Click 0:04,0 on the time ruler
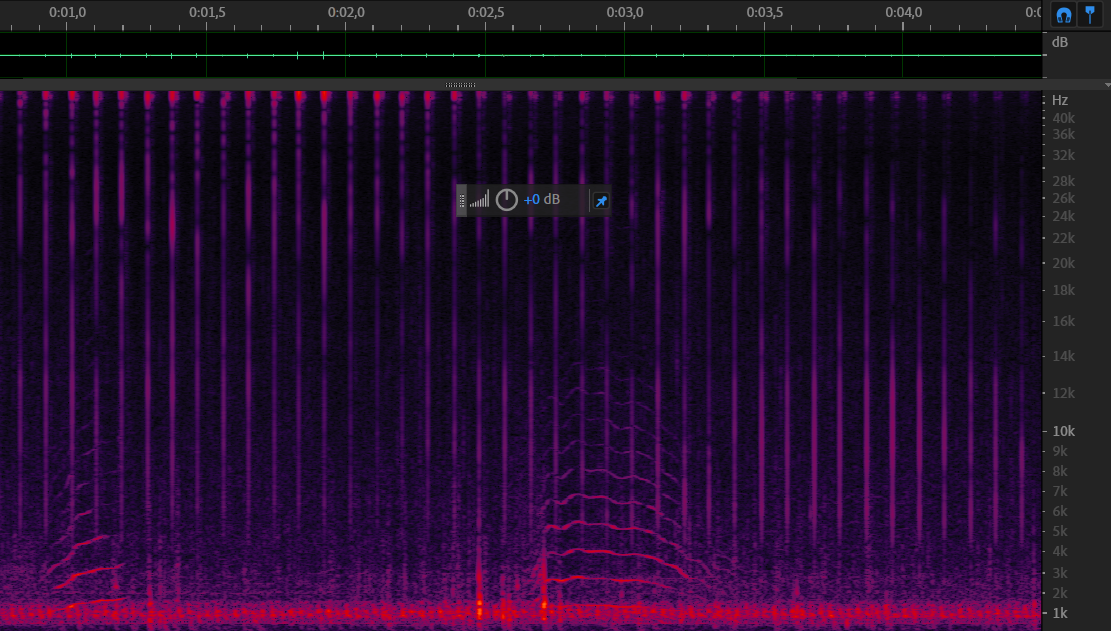Image resolution: width=1111 pixels, height=631 pixels. click(x=903, y=13)
